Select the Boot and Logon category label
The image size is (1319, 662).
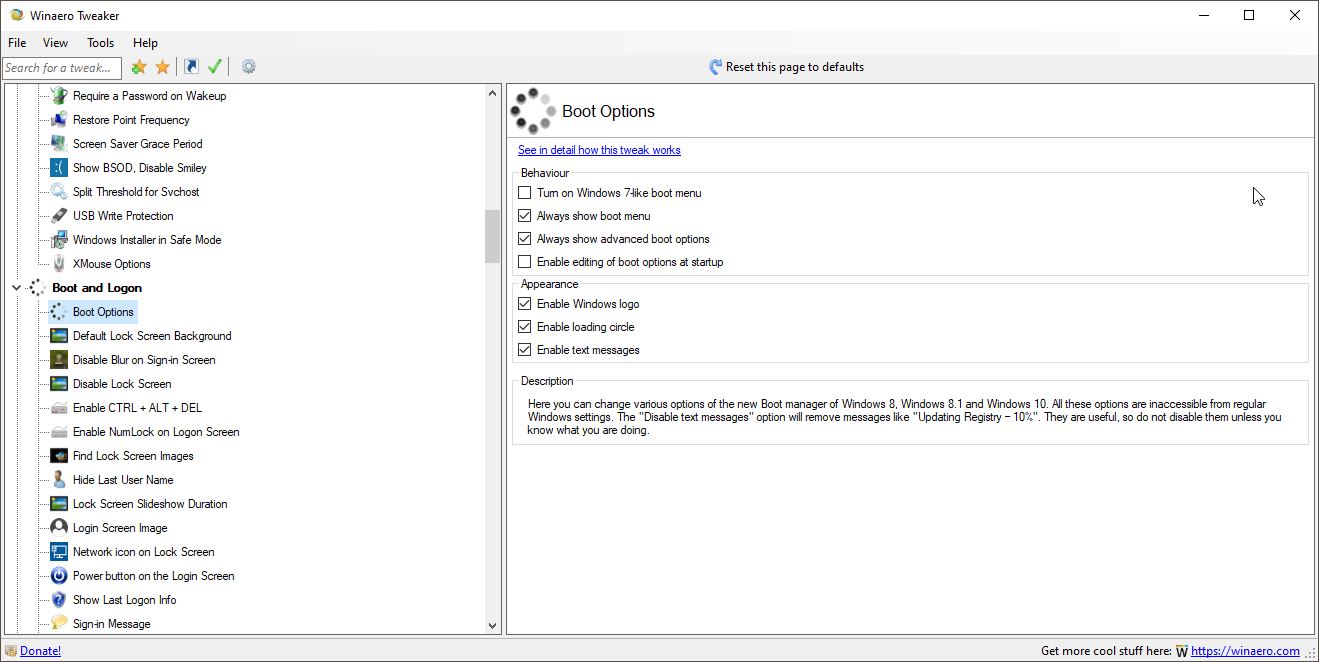pyautogui.click(x=97, y=288)
